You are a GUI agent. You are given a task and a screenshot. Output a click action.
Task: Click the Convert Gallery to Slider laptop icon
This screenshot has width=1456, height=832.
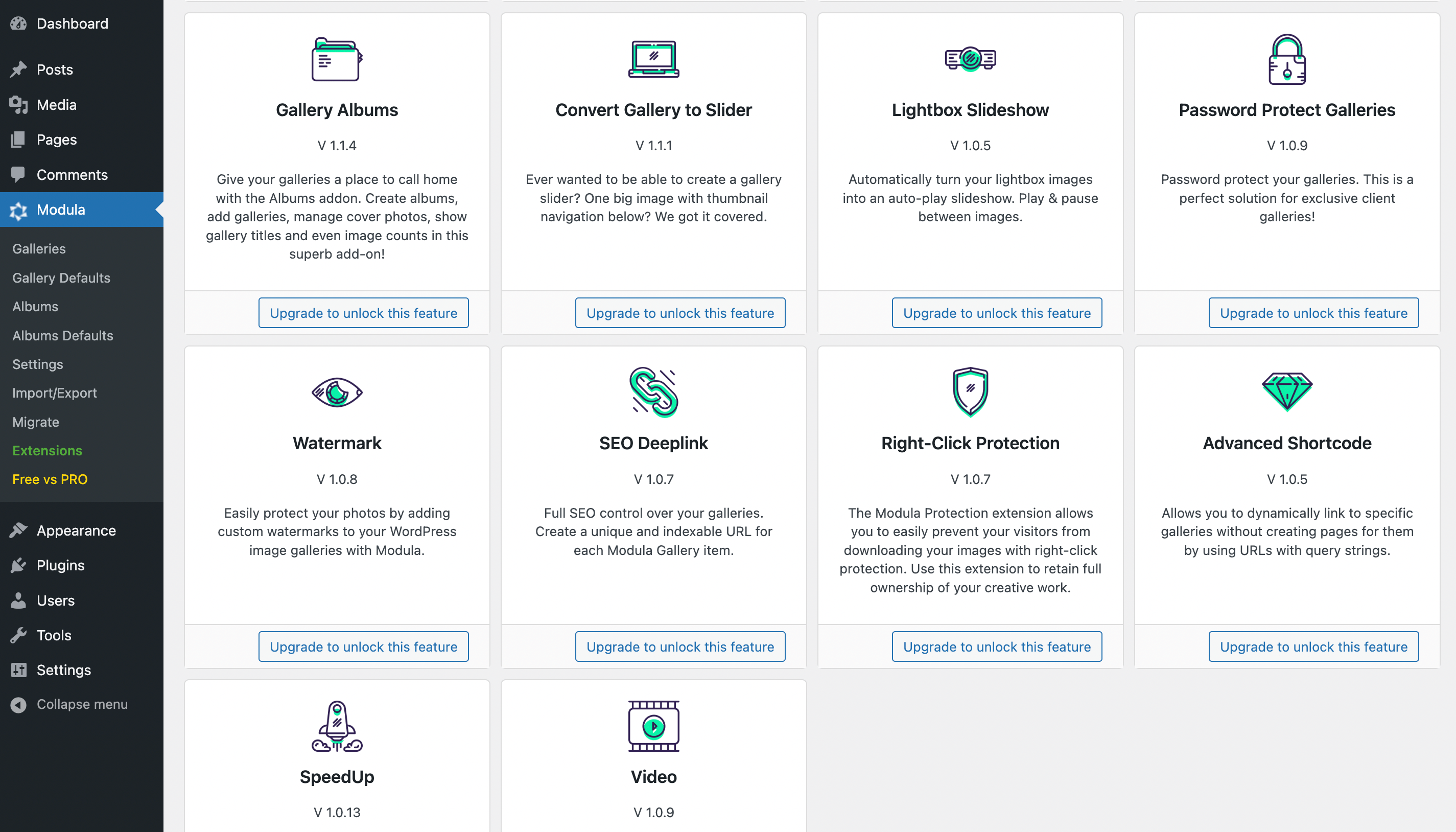653,59
